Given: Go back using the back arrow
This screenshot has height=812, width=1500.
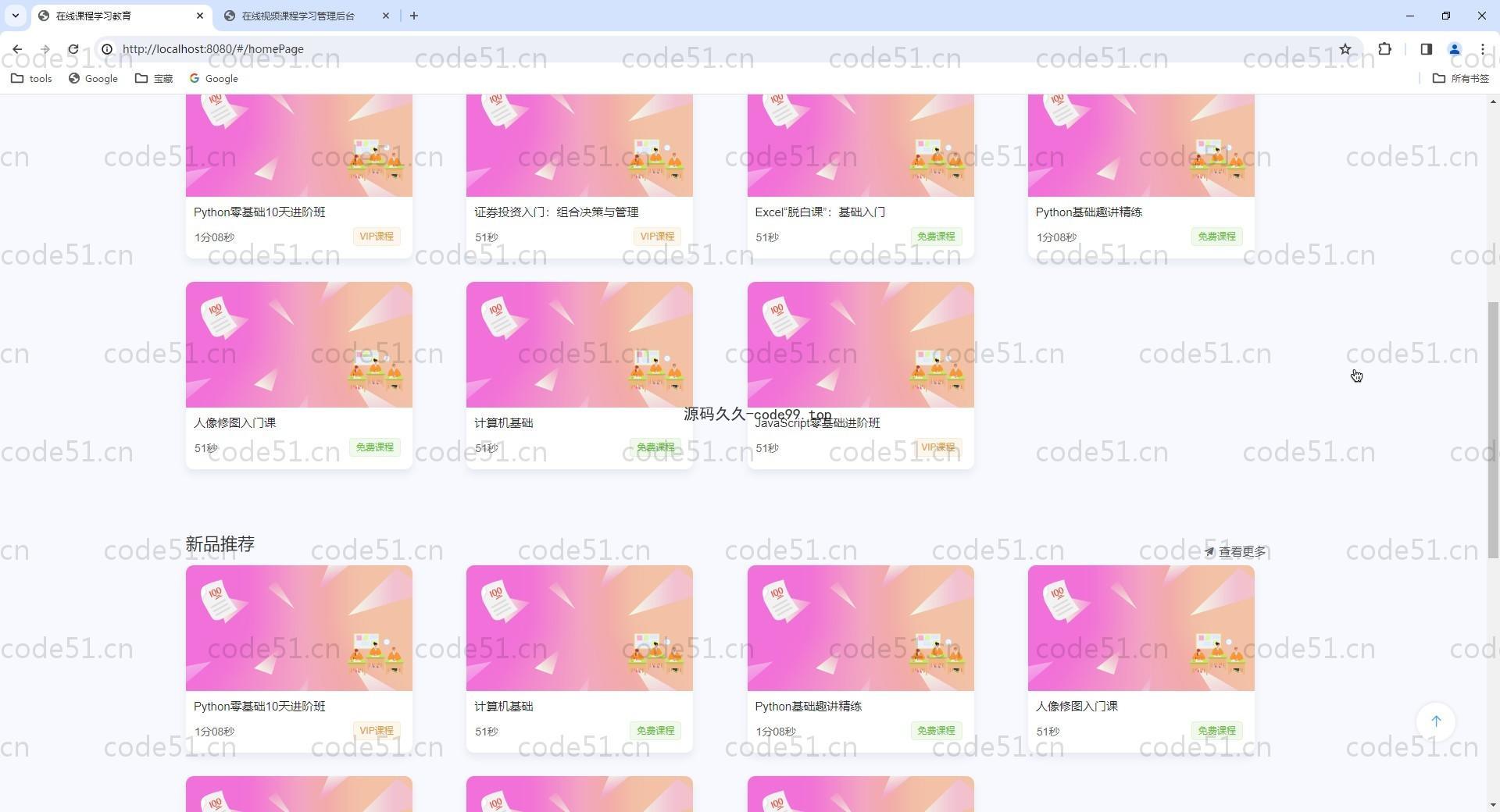Looking at the screenshot, I should point(17,49).
